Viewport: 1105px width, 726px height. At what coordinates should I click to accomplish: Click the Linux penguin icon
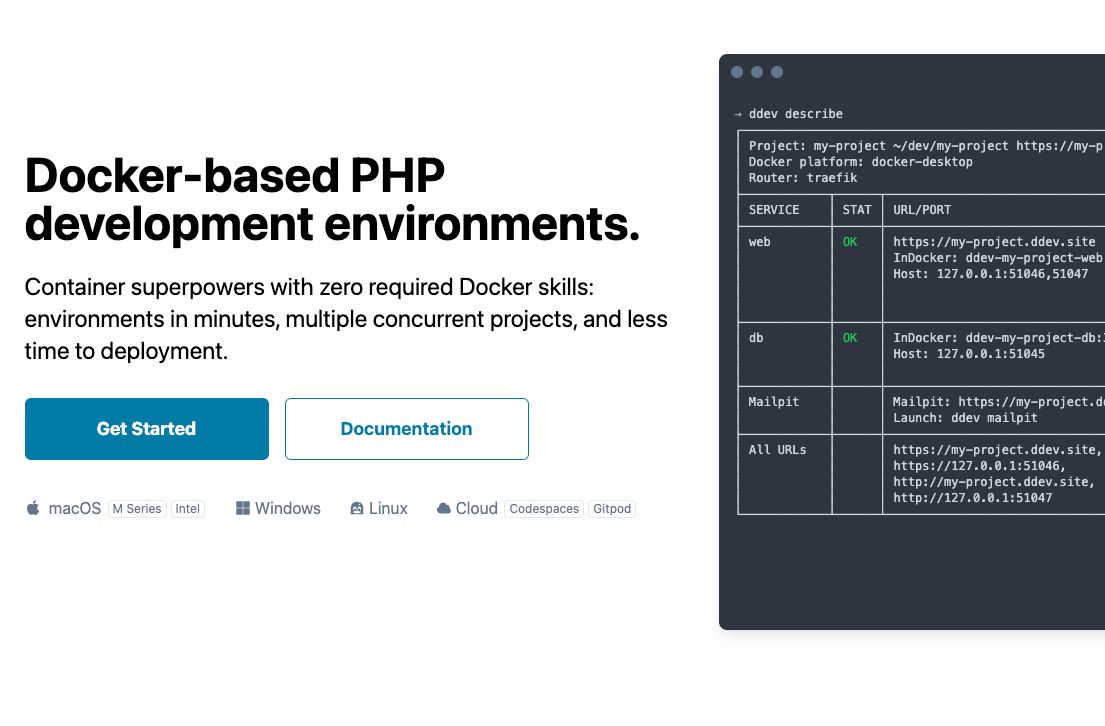click(x=357, y=508)
